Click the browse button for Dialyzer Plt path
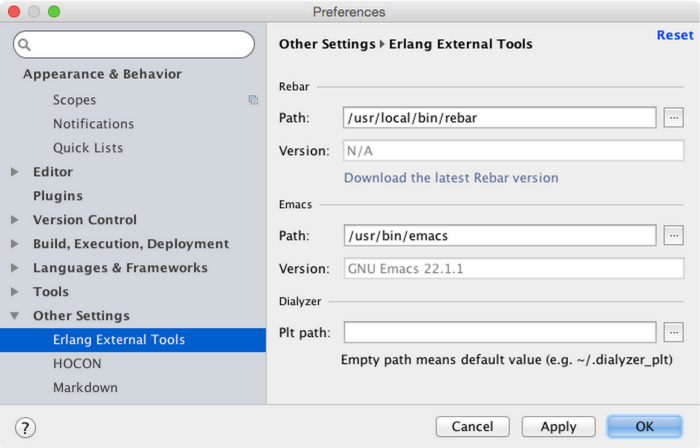This screenshot has width=700, height=448. (673, 332)
